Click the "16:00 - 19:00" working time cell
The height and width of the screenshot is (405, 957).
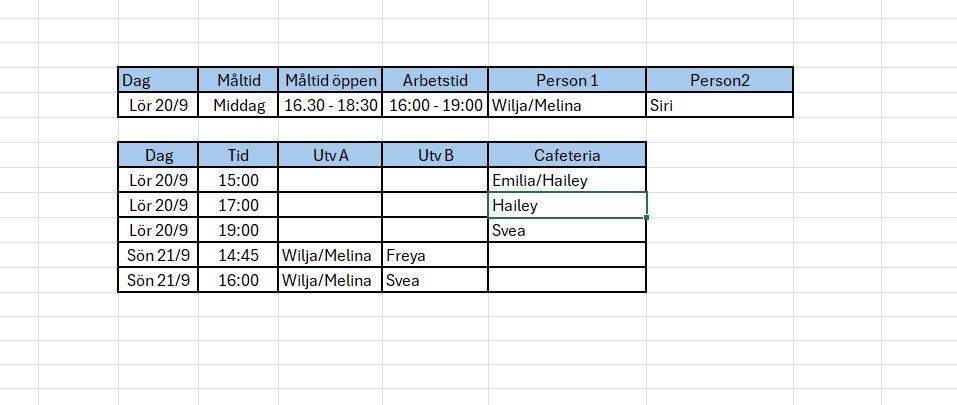tap(435, 105)
